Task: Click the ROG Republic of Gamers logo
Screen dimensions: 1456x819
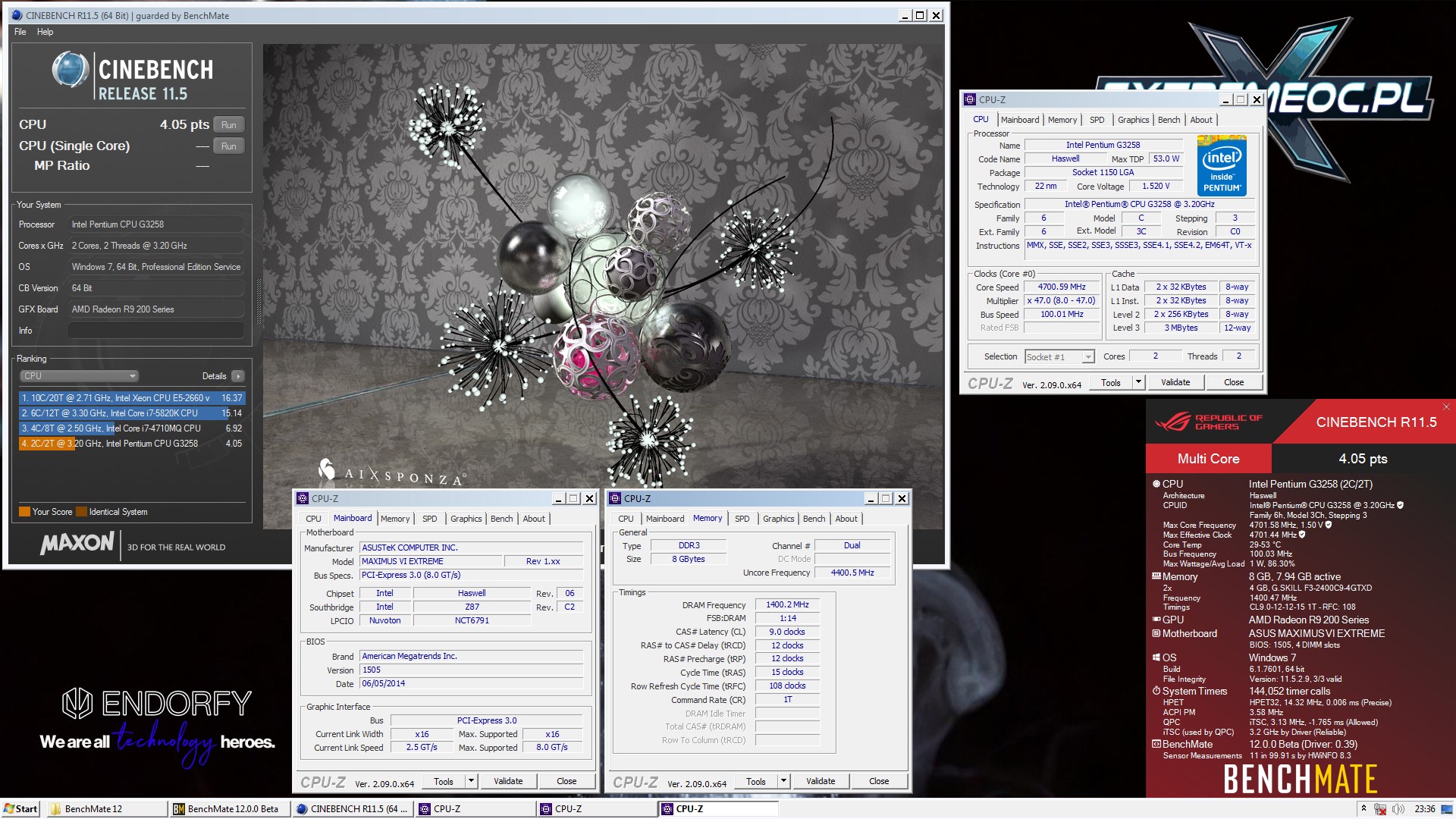Action: coord(1209,422)
